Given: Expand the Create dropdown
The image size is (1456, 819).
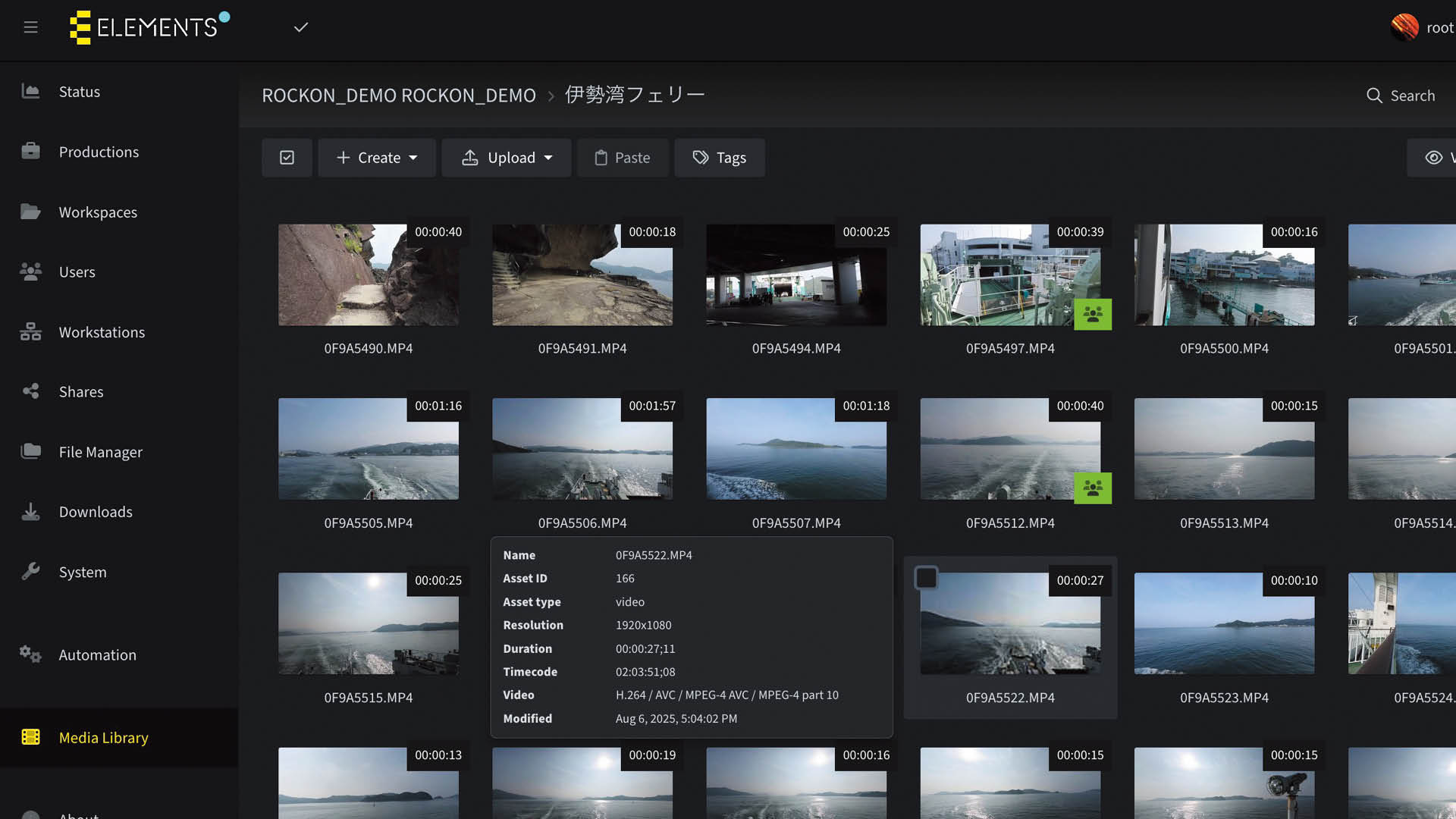Looking at the screenshot, I should pos(377,158).
